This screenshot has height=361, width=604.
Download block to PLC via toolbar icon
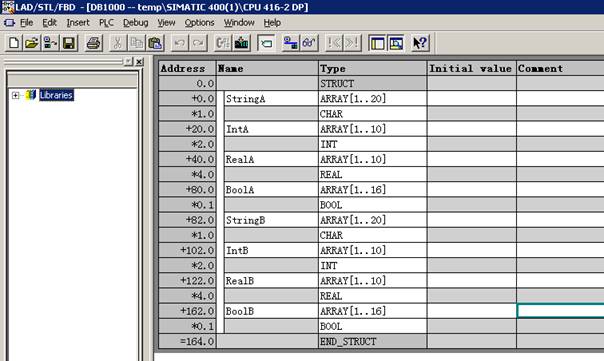click(242, 43)
